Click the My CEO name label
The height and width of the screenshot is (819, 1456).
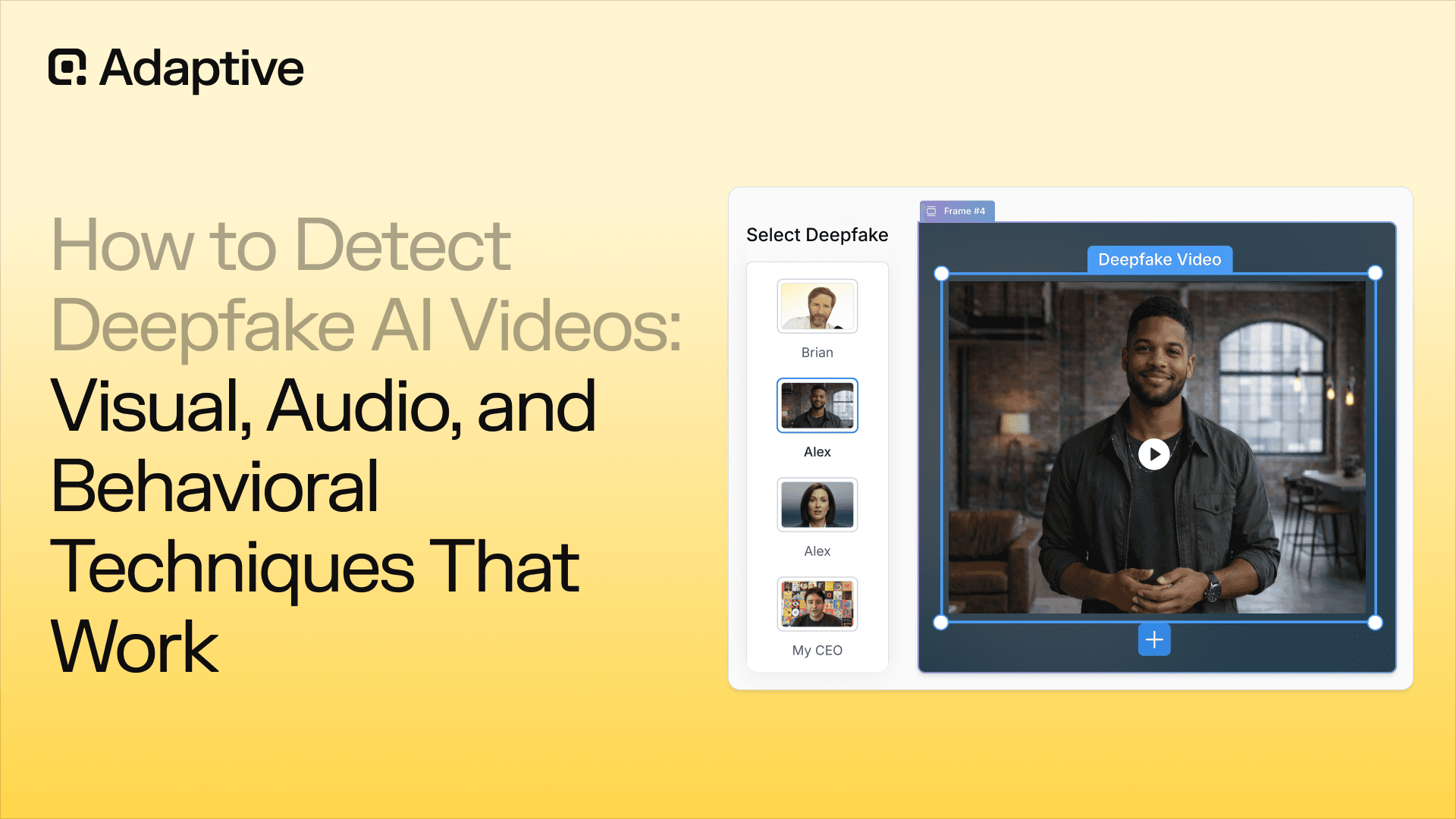click(x=817, y=651)
